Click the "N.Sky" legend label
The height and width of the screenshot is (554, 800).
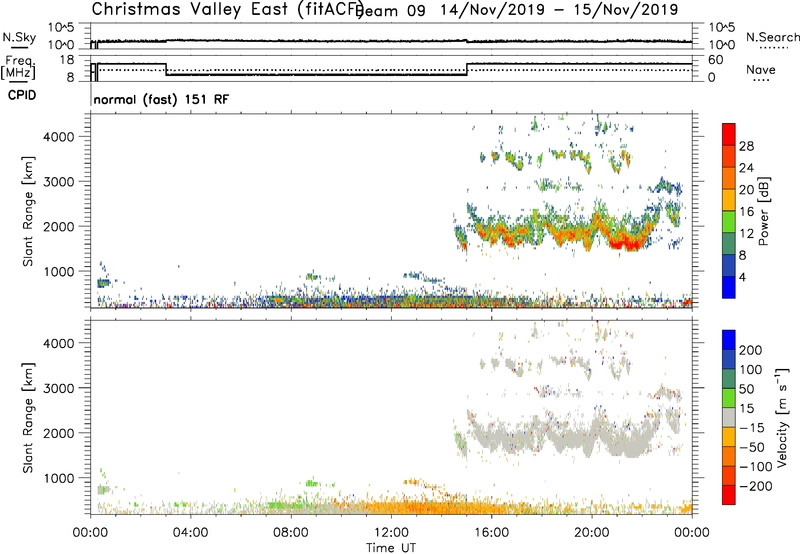[x=19, y=37]
